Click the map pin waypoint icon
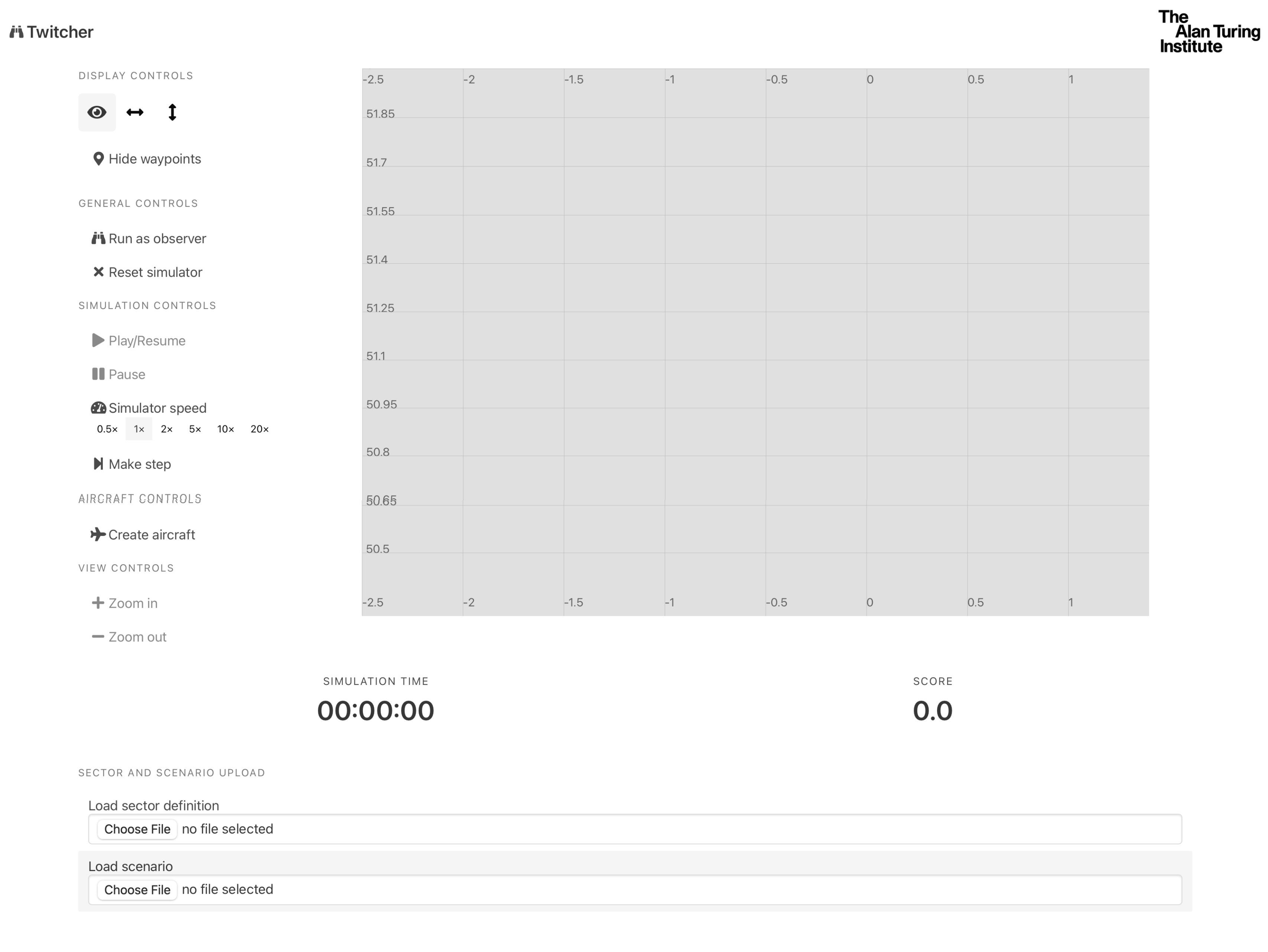Screen dimensions: 1268x952 click(x=98, y=159)
